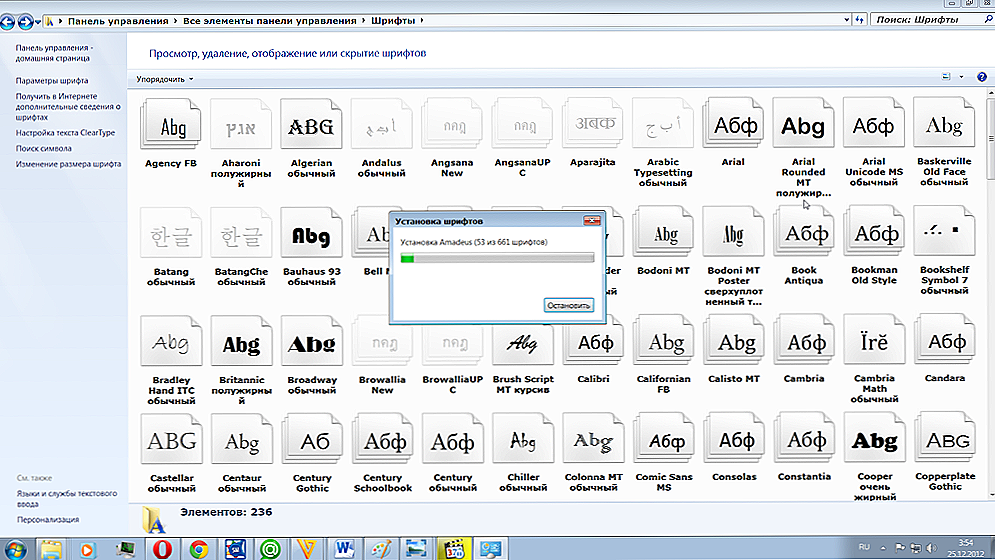The width and height of the screenshot is (995, 560).
Task: Select Baskerville Old Face font icon
Action: pos(944,123)
